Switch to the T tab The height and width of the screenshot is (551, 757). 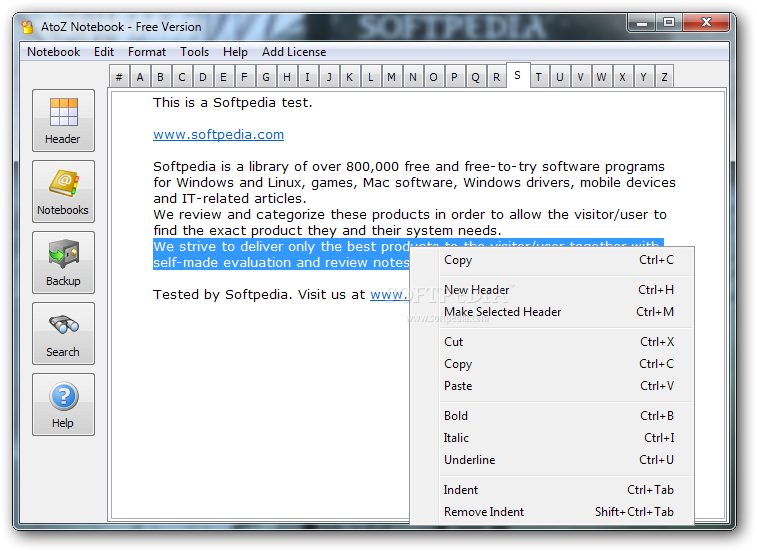[x=539, y=77]
